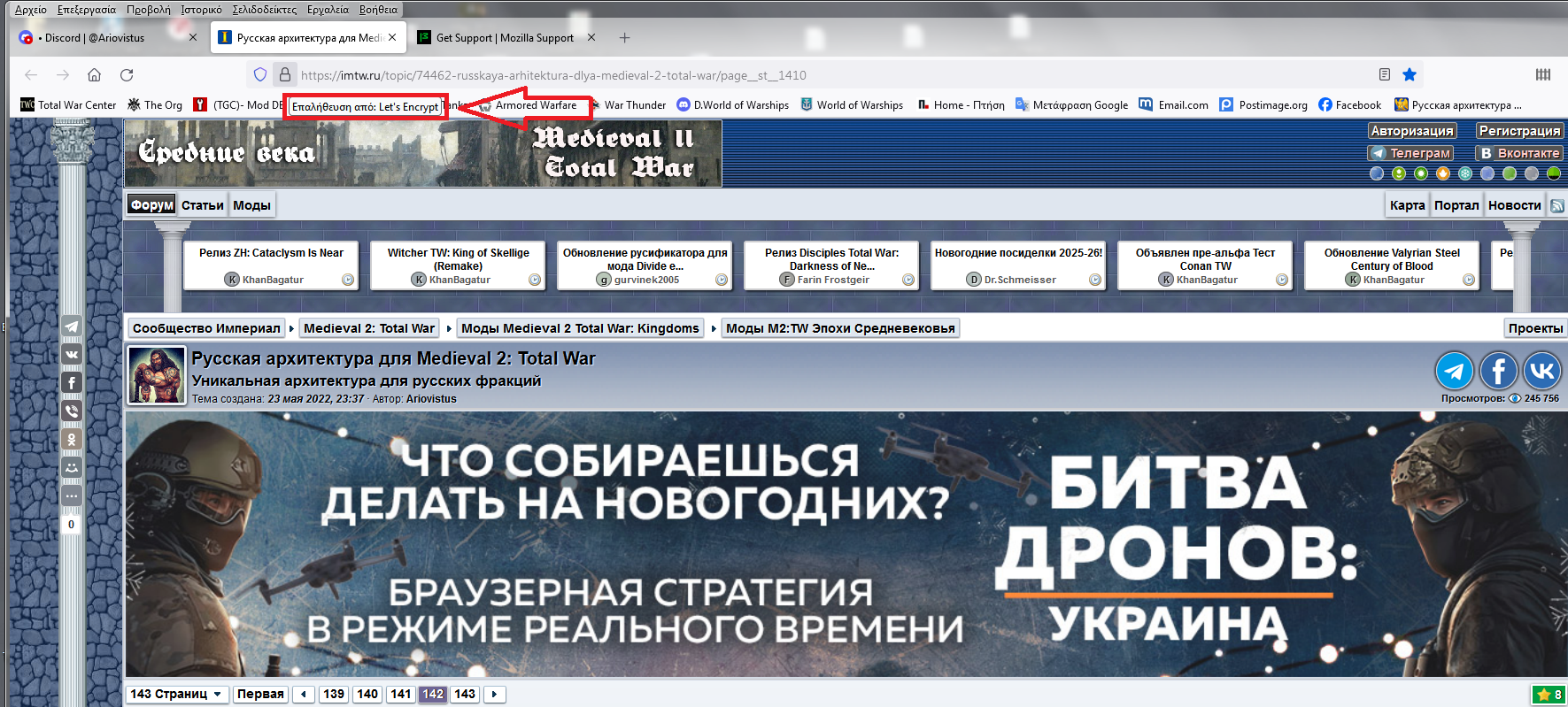1568x707 pixels.
Task: Click the Viber share icon in sidebar
Action: pyautogui.click(x=72, y=411)
